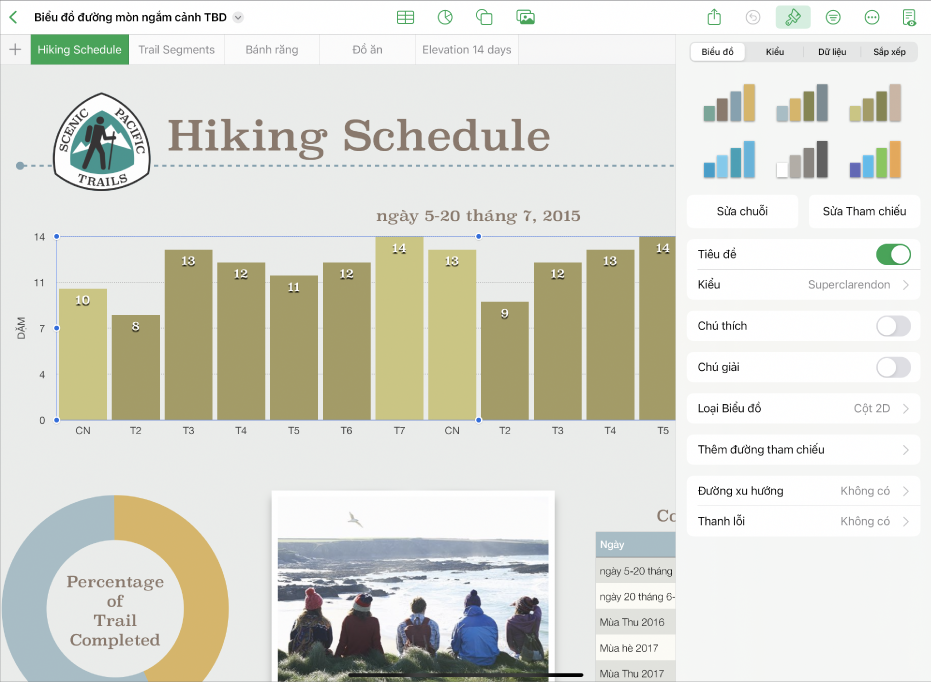Select the Ngày table header cell
This screenshot has height=684, width=931.
click(x=635, y=544)
